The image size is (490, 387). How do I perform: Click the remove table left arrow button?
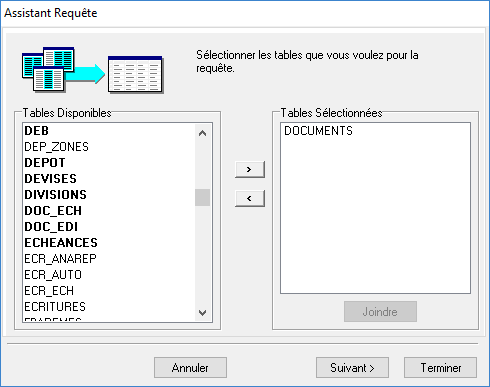pyautogui.click(x=250, y=198)
